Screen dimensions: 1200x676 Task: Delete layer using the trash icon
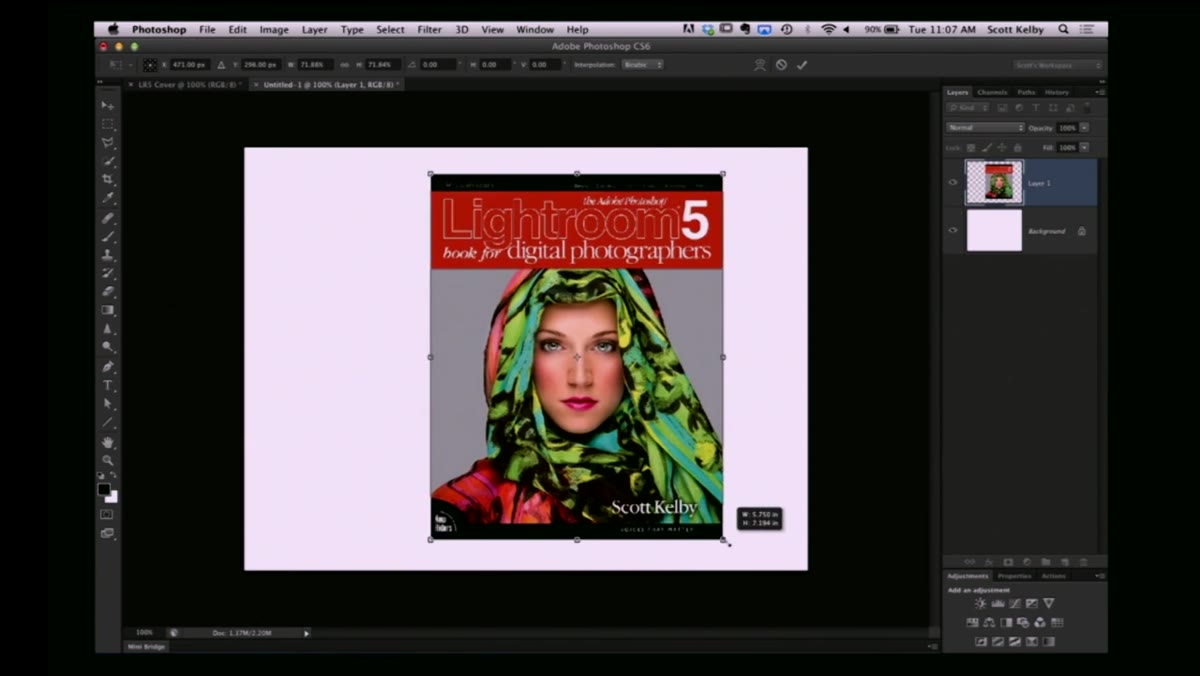(1083, 562)
